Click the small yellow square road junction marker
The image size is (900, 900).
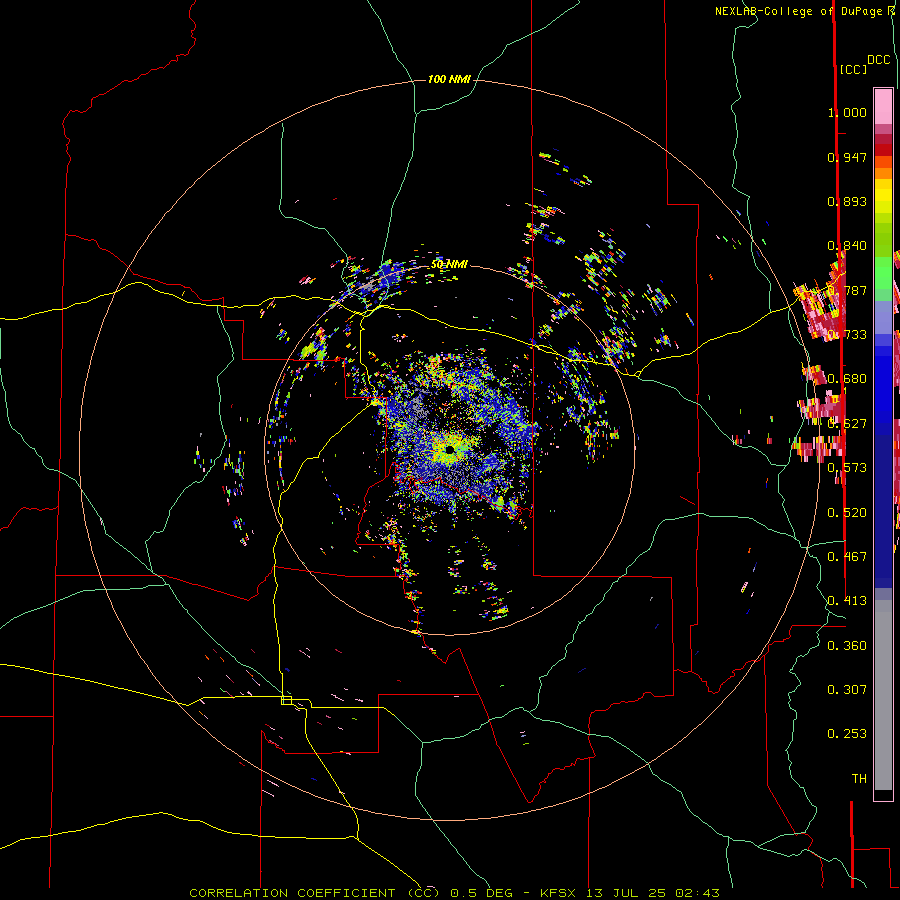coord(286,700)
